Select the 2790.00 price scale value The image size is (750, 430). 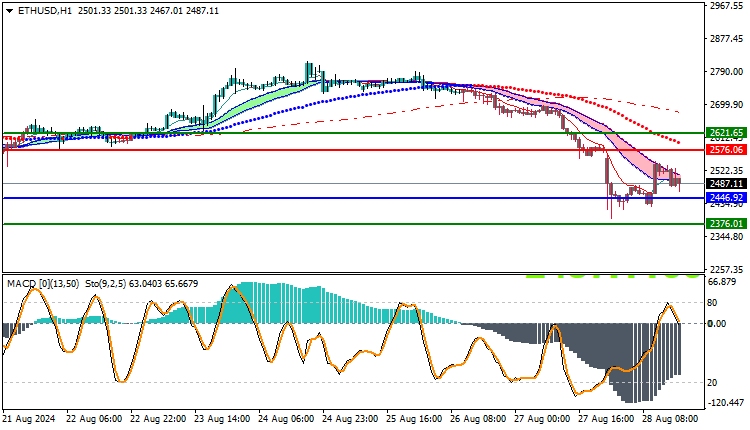(x=727, y=72)
